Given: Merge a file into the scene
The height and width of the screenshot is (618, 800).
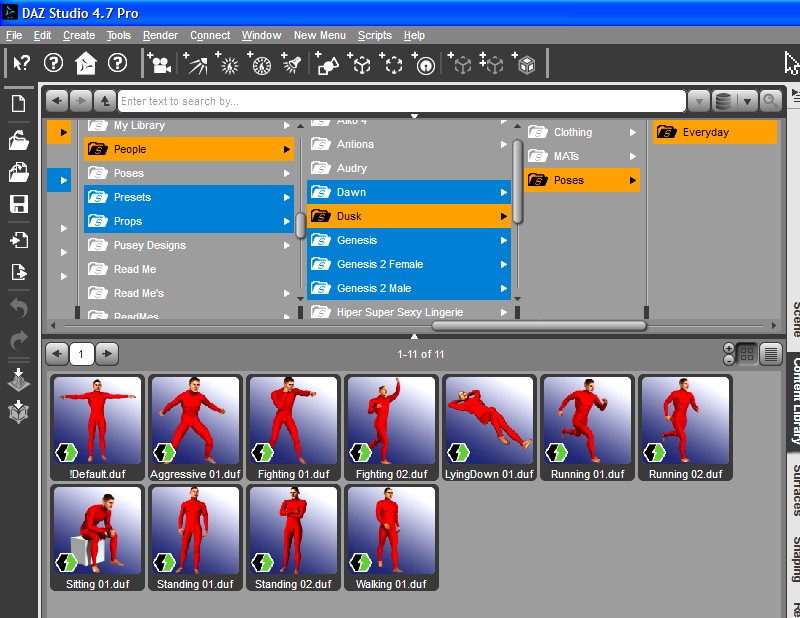Looking at the screenshot, I should [x=19, y=172].
